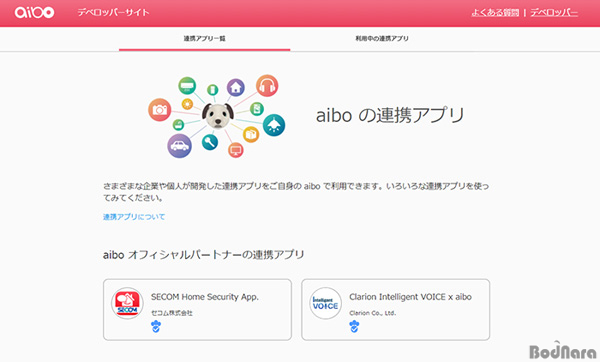
Task: Open the デベロッパーサイト header title
Action: [113, 12]
